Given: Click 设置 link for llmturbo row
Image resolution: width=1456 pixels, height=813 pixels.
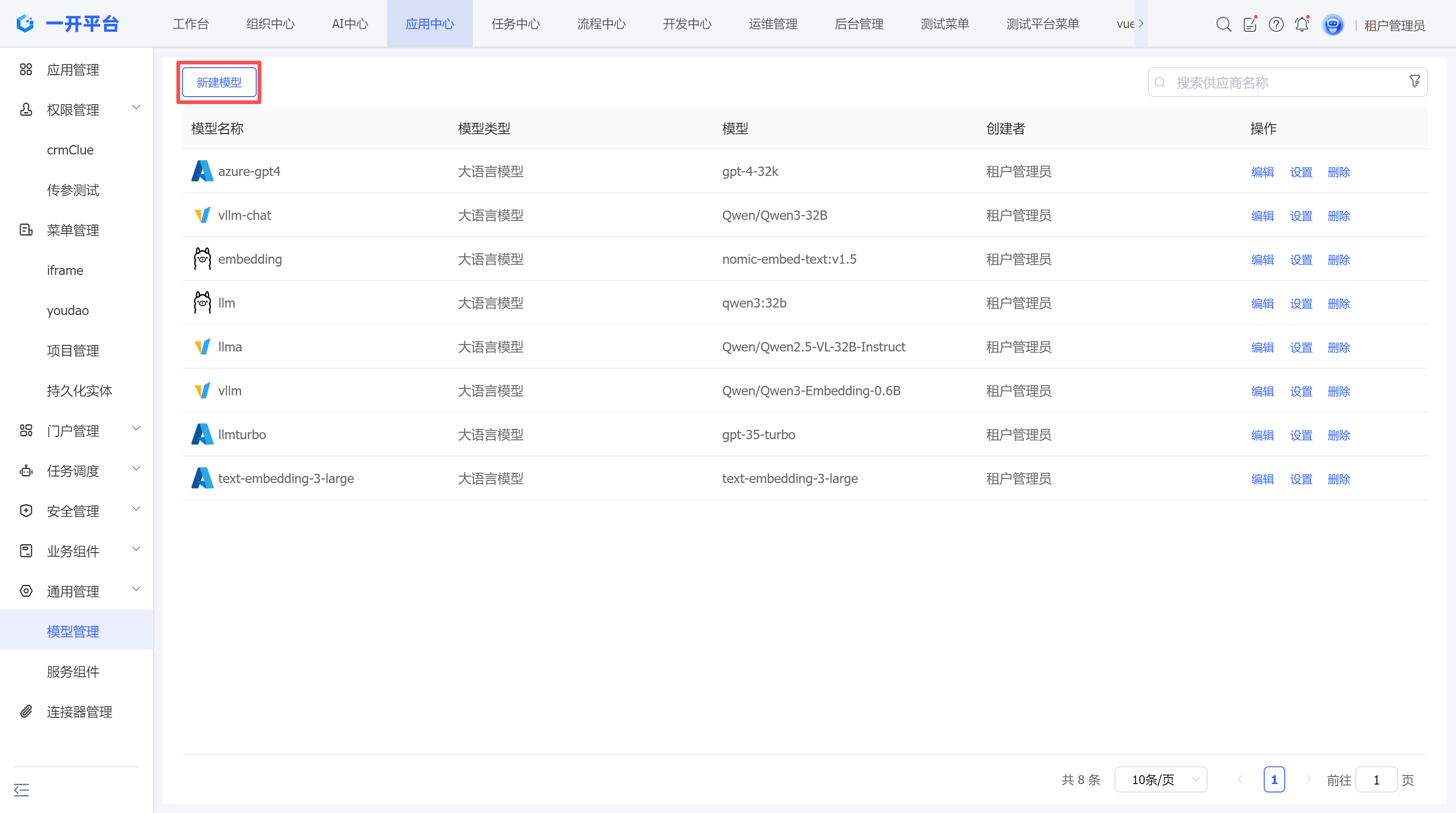Looking at the screenshot, I should tap(1301, 435).
